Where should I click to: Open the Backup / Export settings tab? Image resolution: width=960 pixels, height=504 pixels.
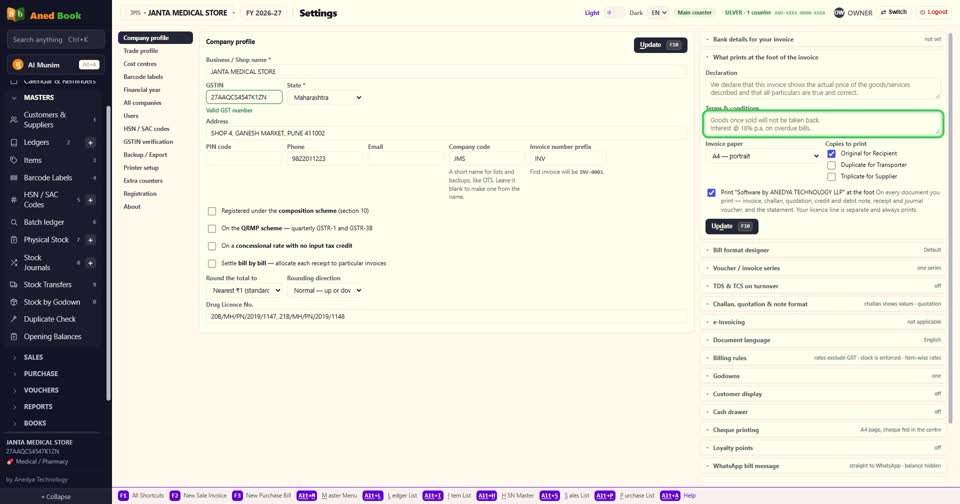[156, 155]
